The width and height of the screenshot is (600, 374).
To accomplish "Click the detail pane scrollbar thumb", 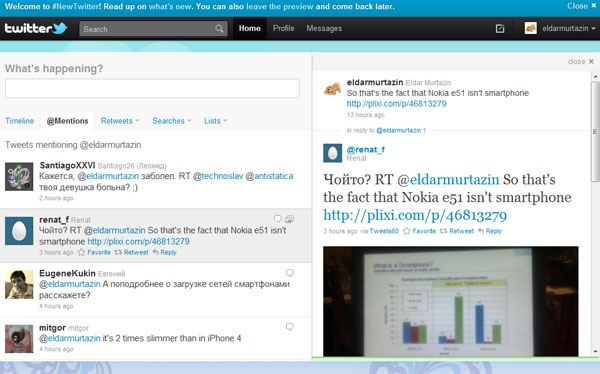I will click(x=595, y=131).
